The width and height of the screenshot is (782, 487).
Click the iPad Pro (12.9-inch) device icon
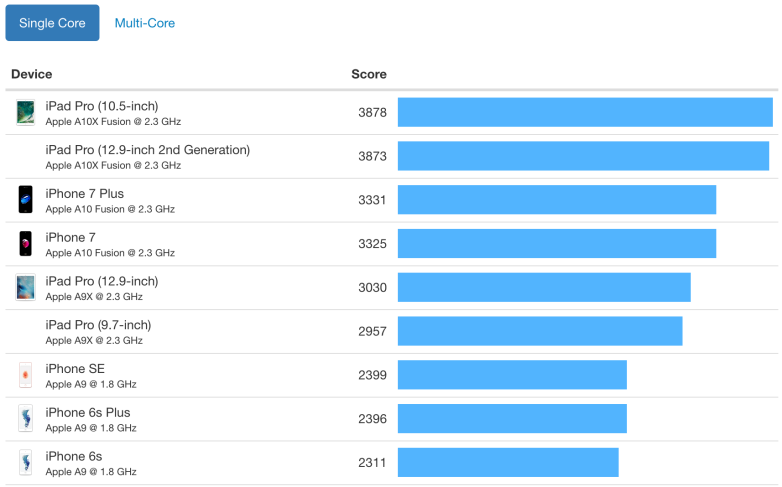coord(25,287)
